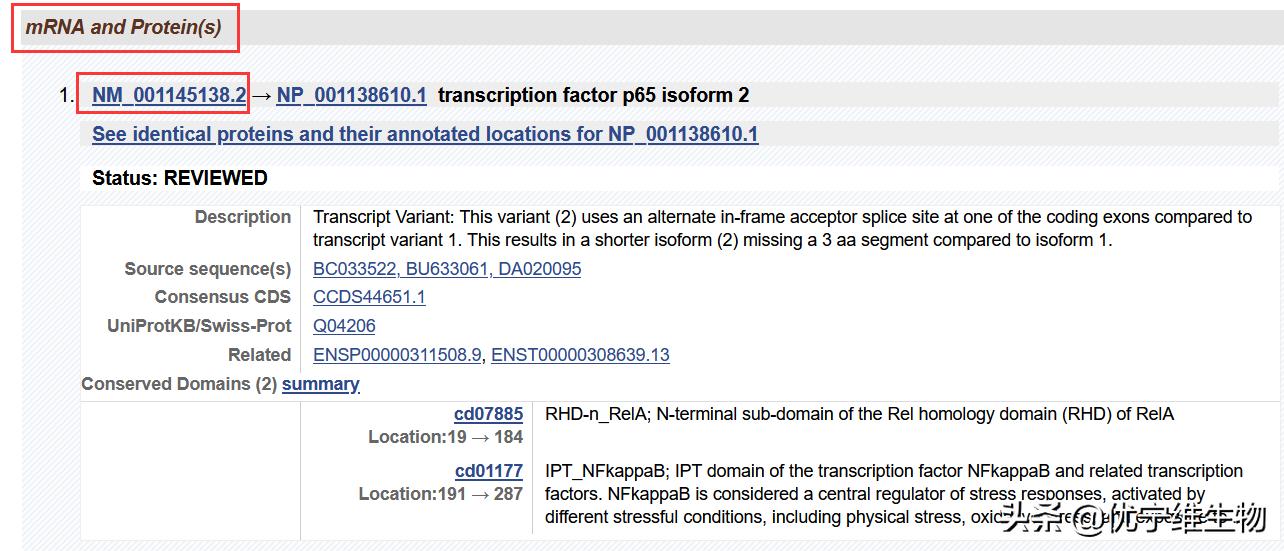1284x551 pixels.
Task: Open the NP_001138610.1 protein link
Action: point(351,95)
